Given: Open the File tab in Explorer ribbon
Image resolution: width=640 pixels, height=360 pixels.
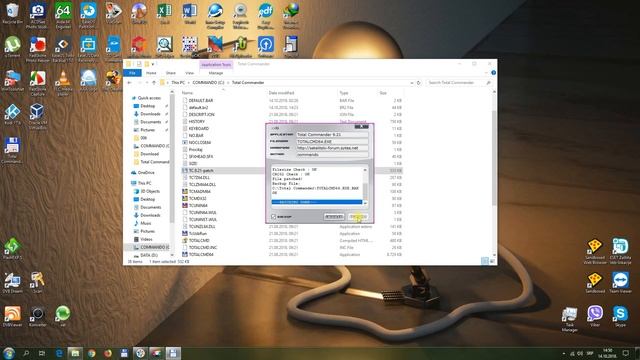Looking at the screenshot, I should (x=132, y=73).
